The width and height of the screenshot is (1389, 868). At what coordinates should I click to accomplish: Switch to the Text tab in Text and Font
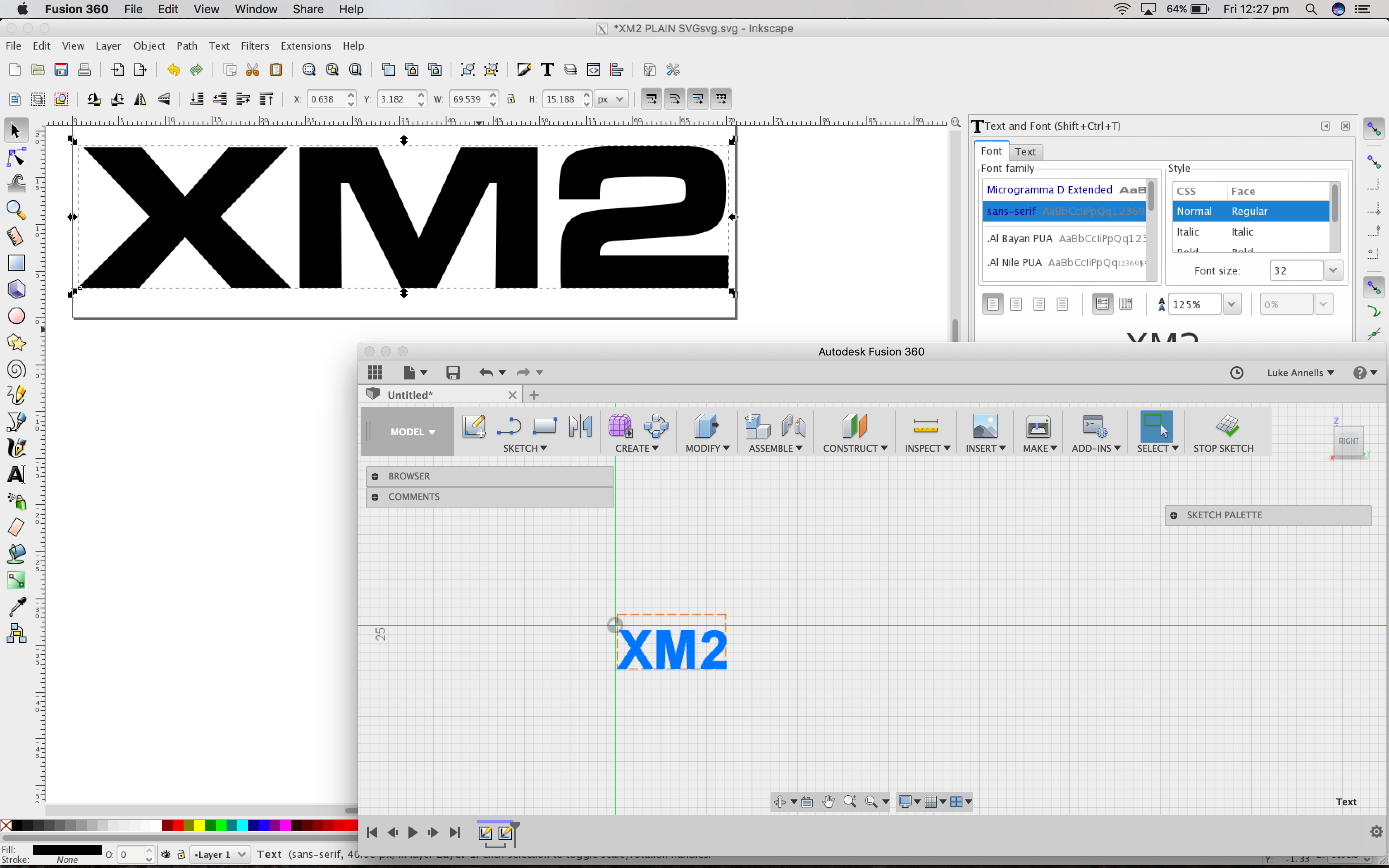pyautogui.click(x=1025, y=152)
